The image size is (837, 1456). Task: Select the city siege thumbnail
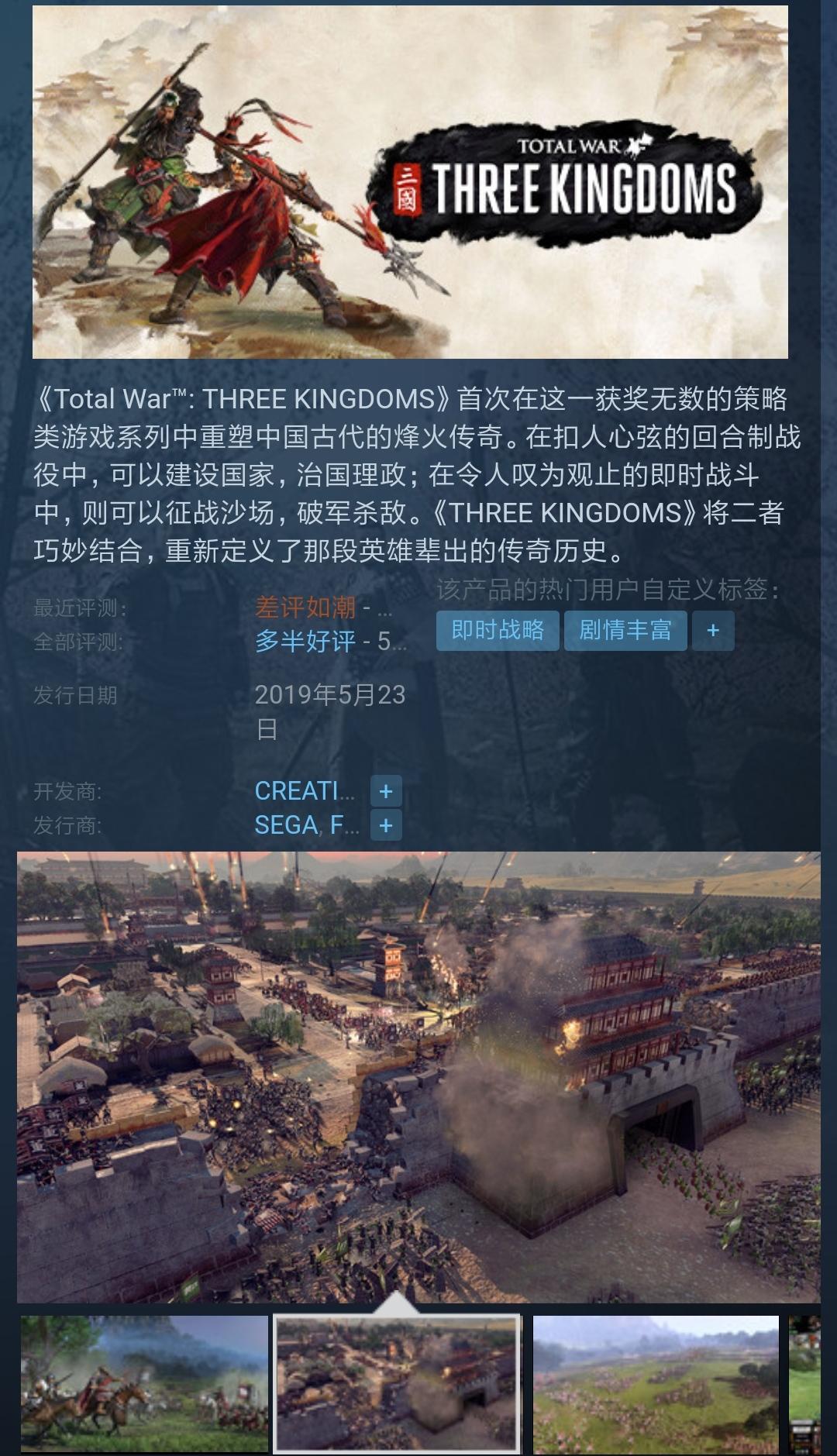(x=398, y=1383)
